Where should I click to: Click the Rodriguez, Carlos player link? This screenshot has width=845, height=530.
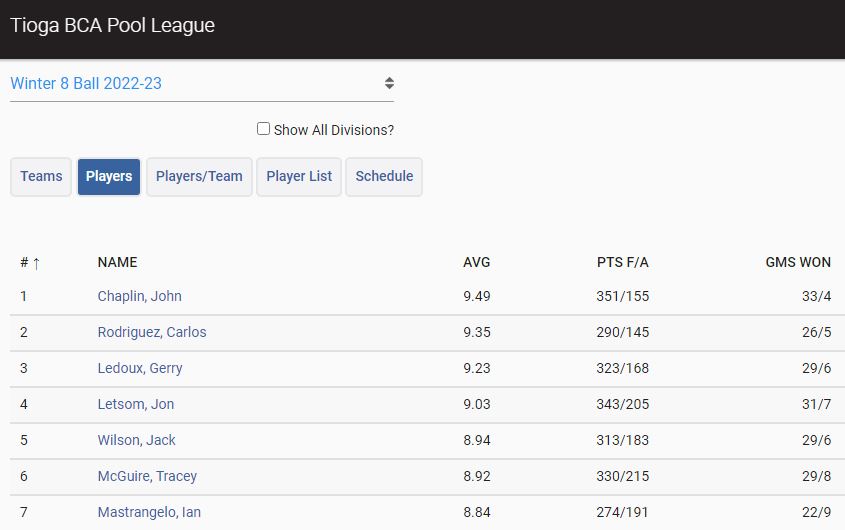(152, 332)
